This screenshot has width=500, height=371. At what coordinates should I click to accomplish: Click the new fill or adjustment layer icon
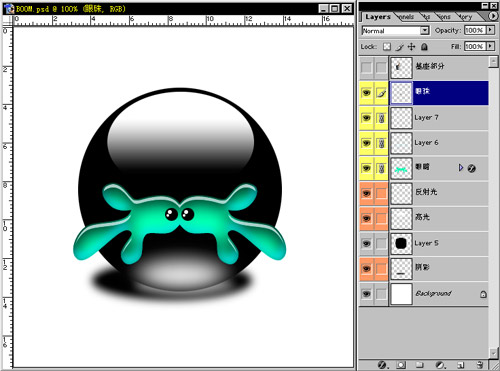click(x=440, y=365)
